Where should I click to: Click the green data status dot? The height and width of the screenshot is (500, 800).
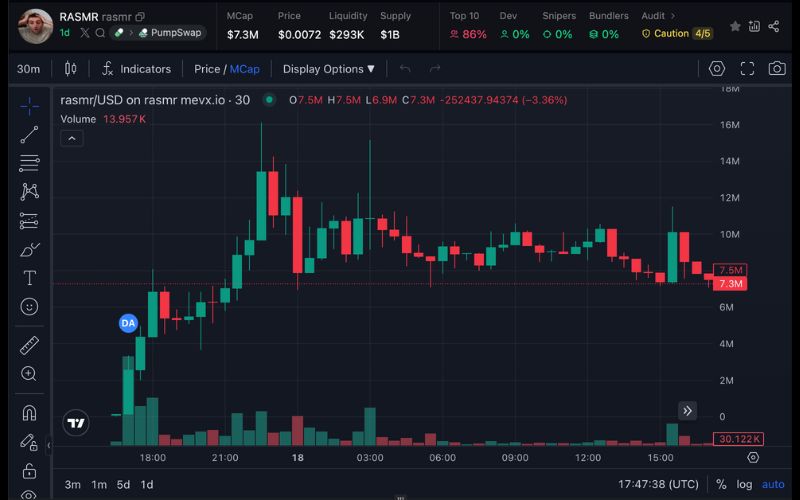(x=269, y=100)
